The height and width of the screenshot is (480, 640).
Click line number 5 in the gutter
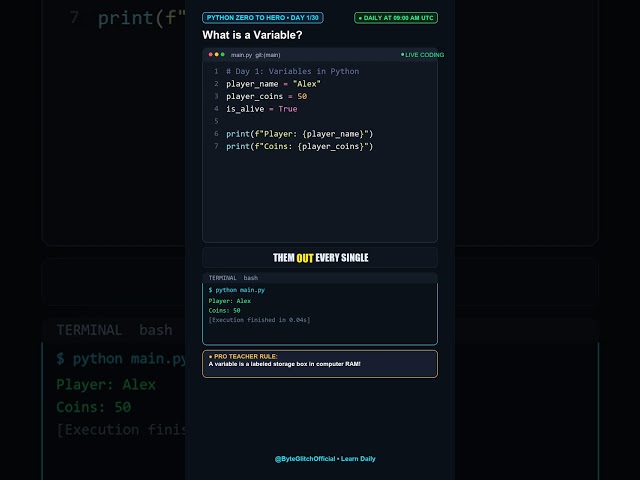(216, 121)
